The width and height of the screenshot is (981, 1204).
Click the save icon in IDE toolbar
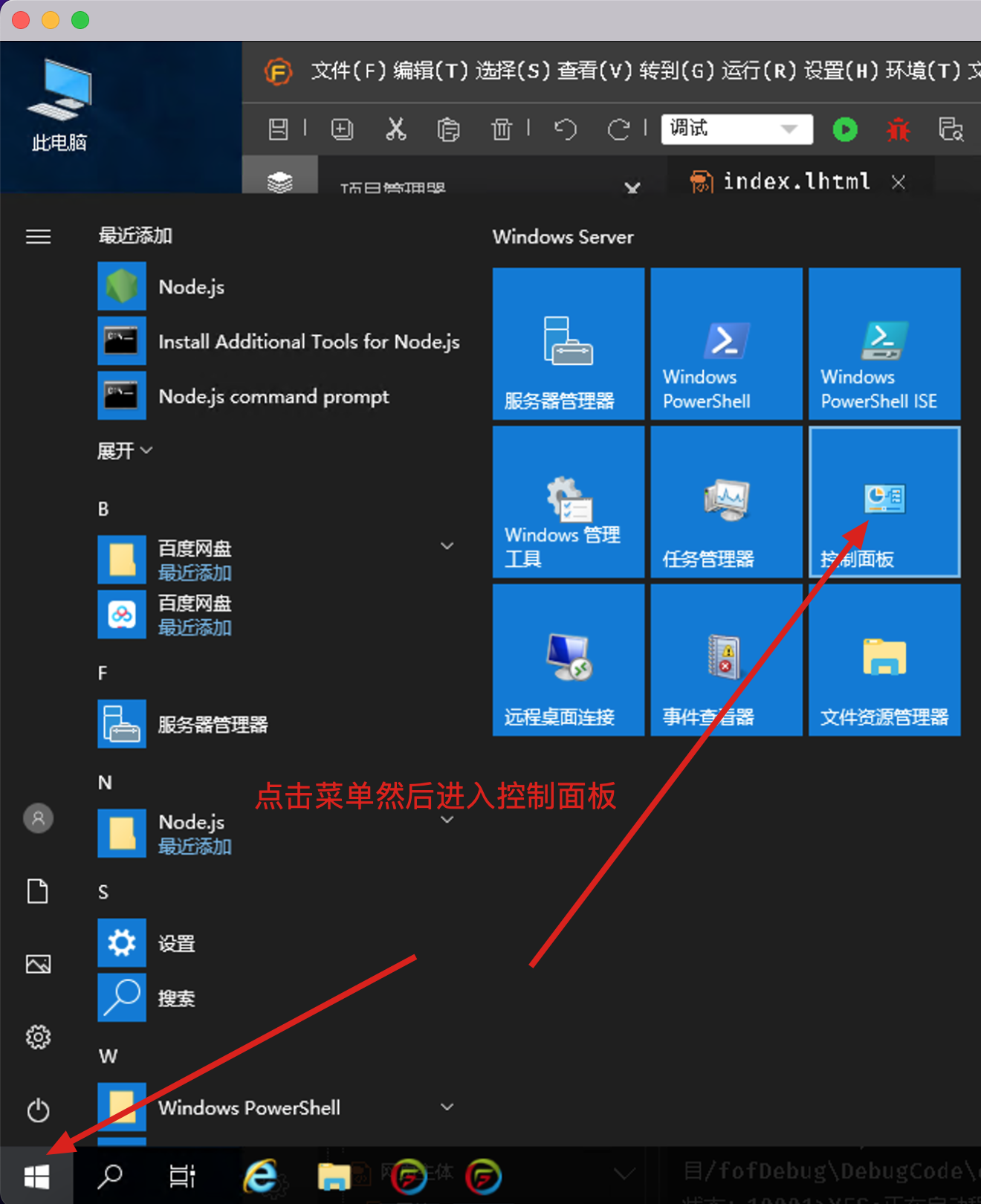278,129
